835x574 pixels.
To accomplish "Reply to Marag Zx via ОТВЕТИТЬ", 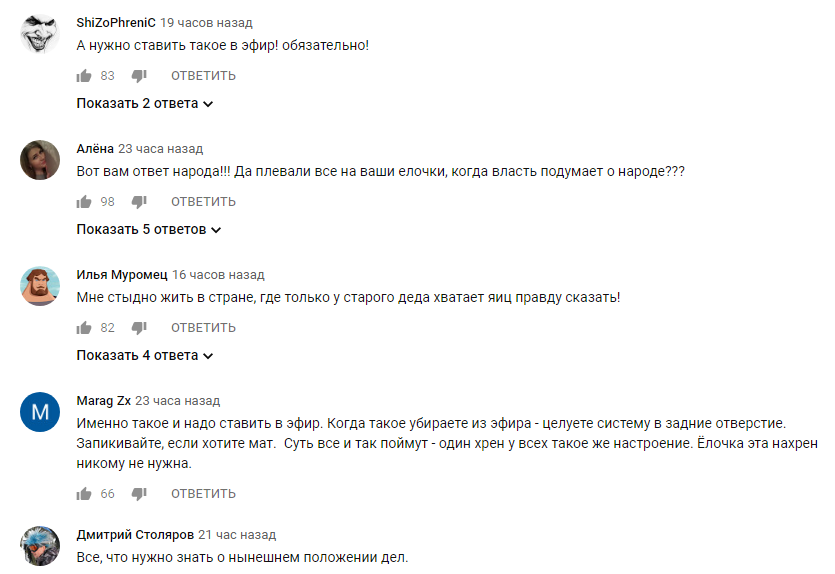I will point(203,494).
